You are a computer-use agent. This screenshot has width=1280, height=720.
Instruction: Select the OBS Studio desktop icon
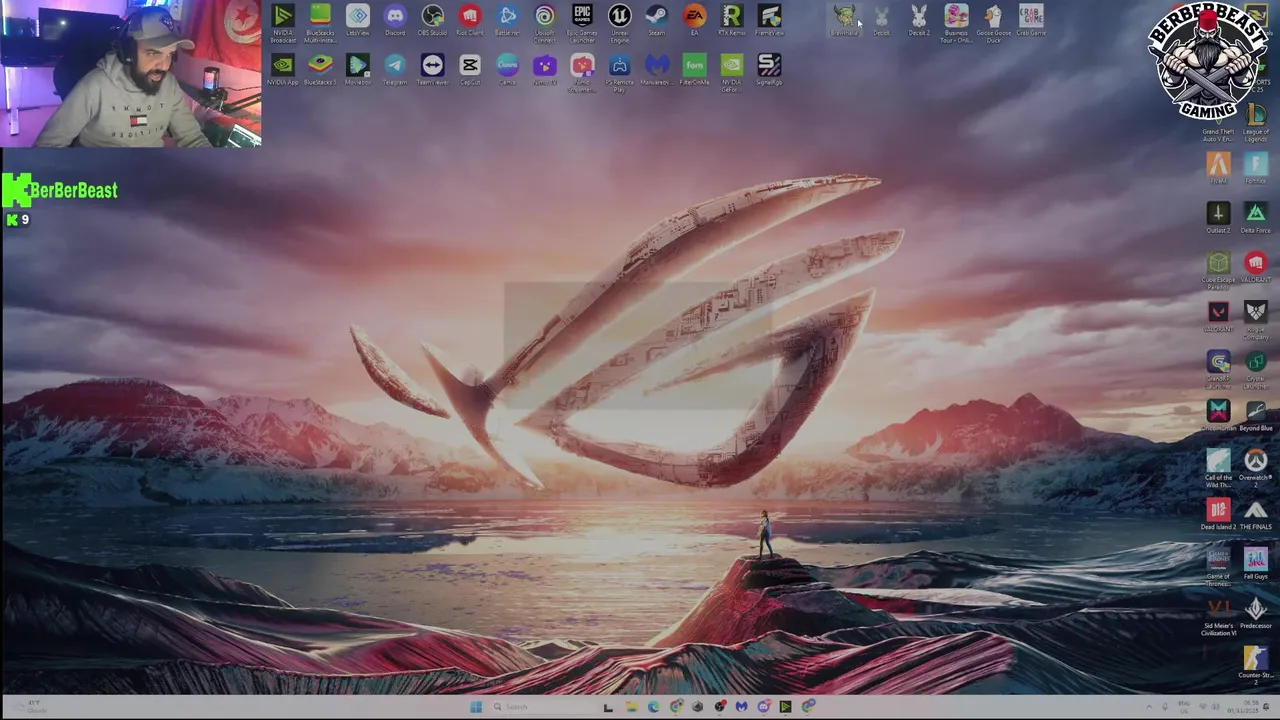coord(432,20)
